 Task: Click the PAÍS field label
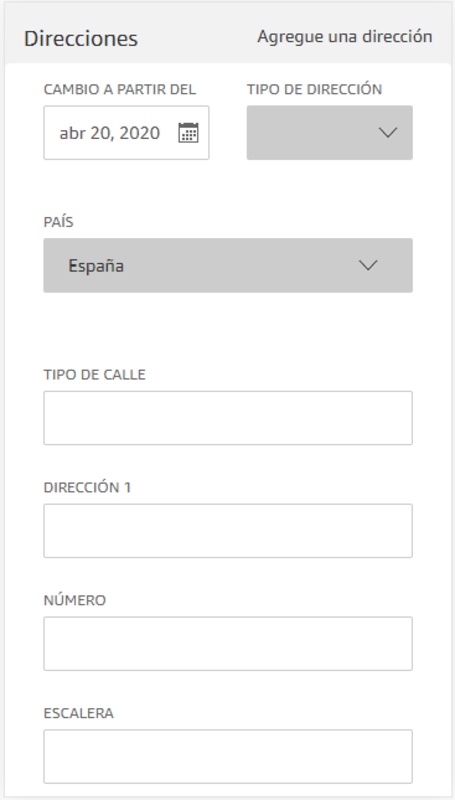[59, 222]
